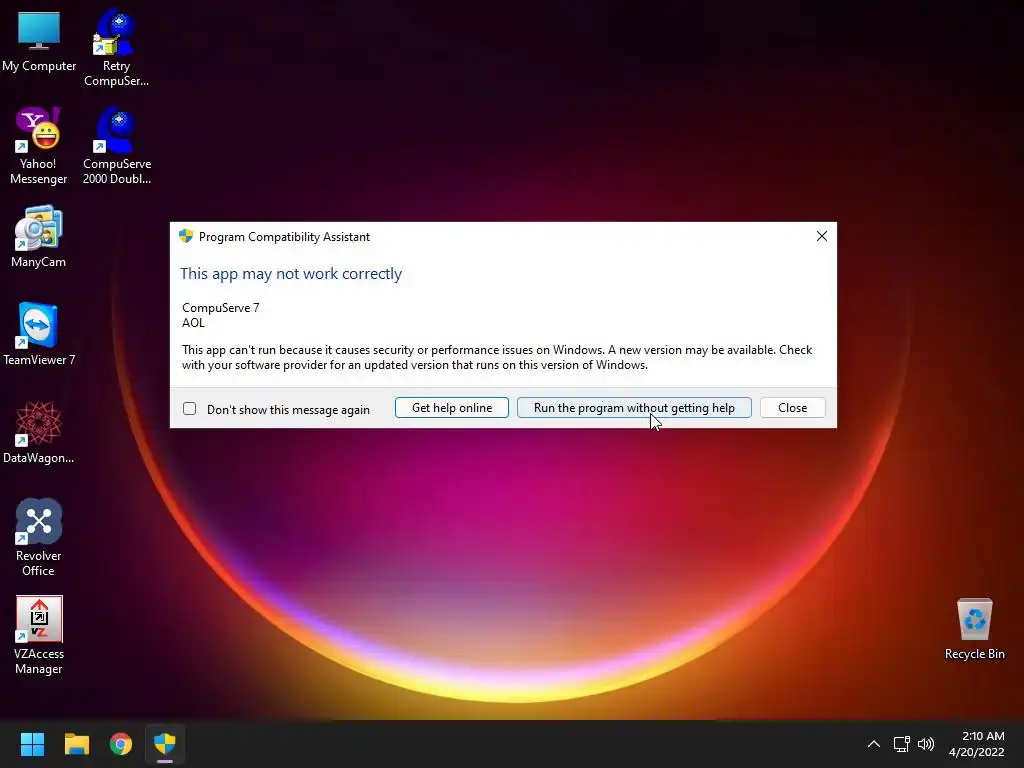Check Don't show this message again
This screenshot has height=768, width=1024.
(x=189, y=409)
